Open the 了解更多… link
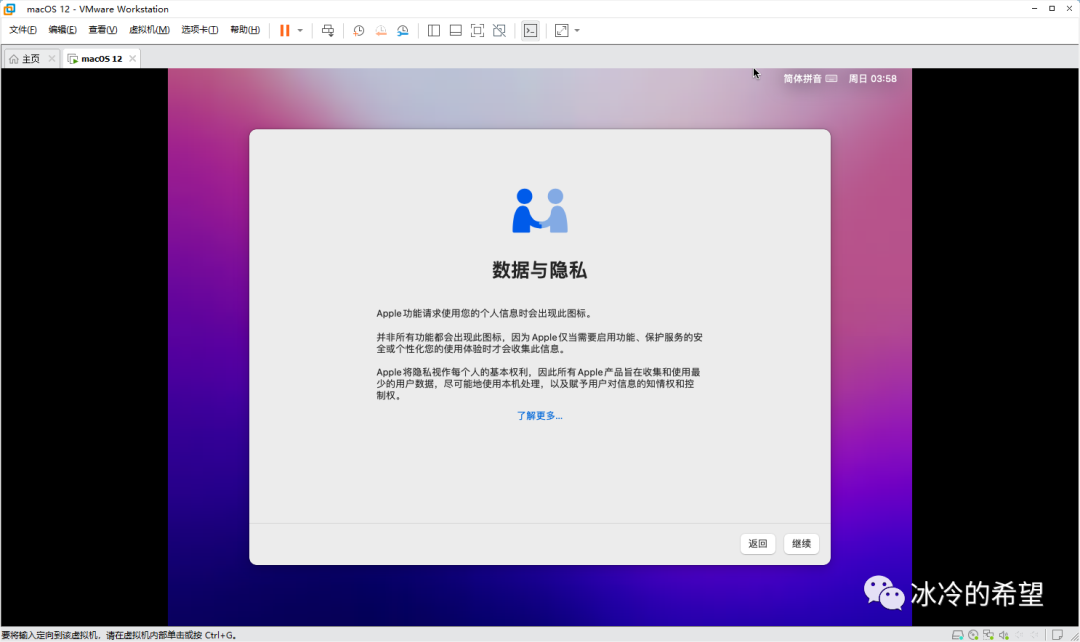The image size is (1080, 642). (x=539, y=415)
